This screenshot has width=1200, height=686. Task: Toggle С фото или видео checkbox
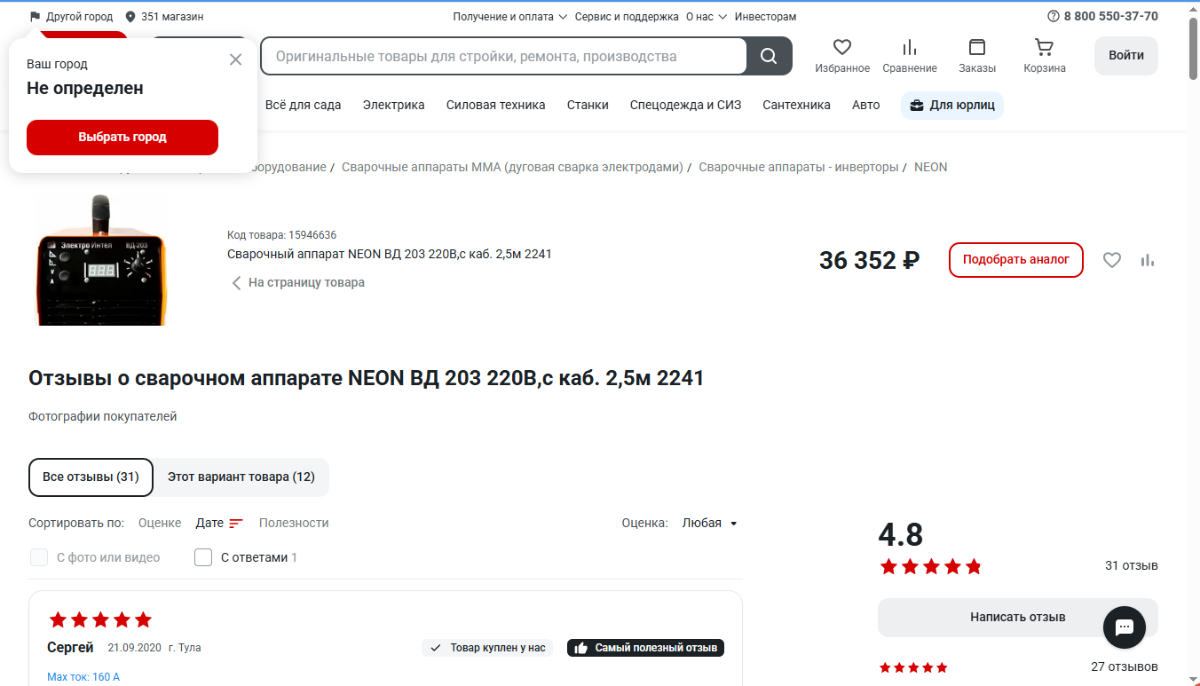point(38,557)
